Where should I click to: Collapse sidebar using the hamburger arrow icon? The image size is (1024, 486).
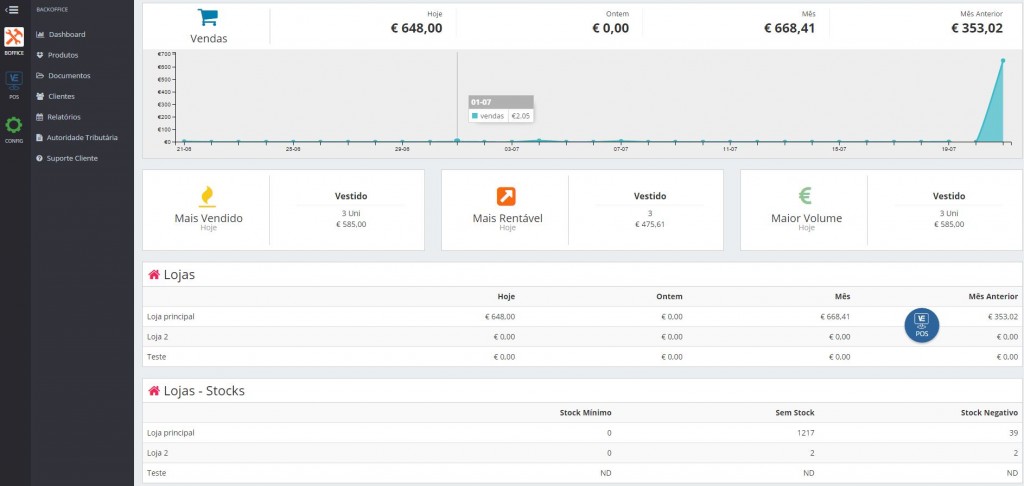click(x=12, y=10)
